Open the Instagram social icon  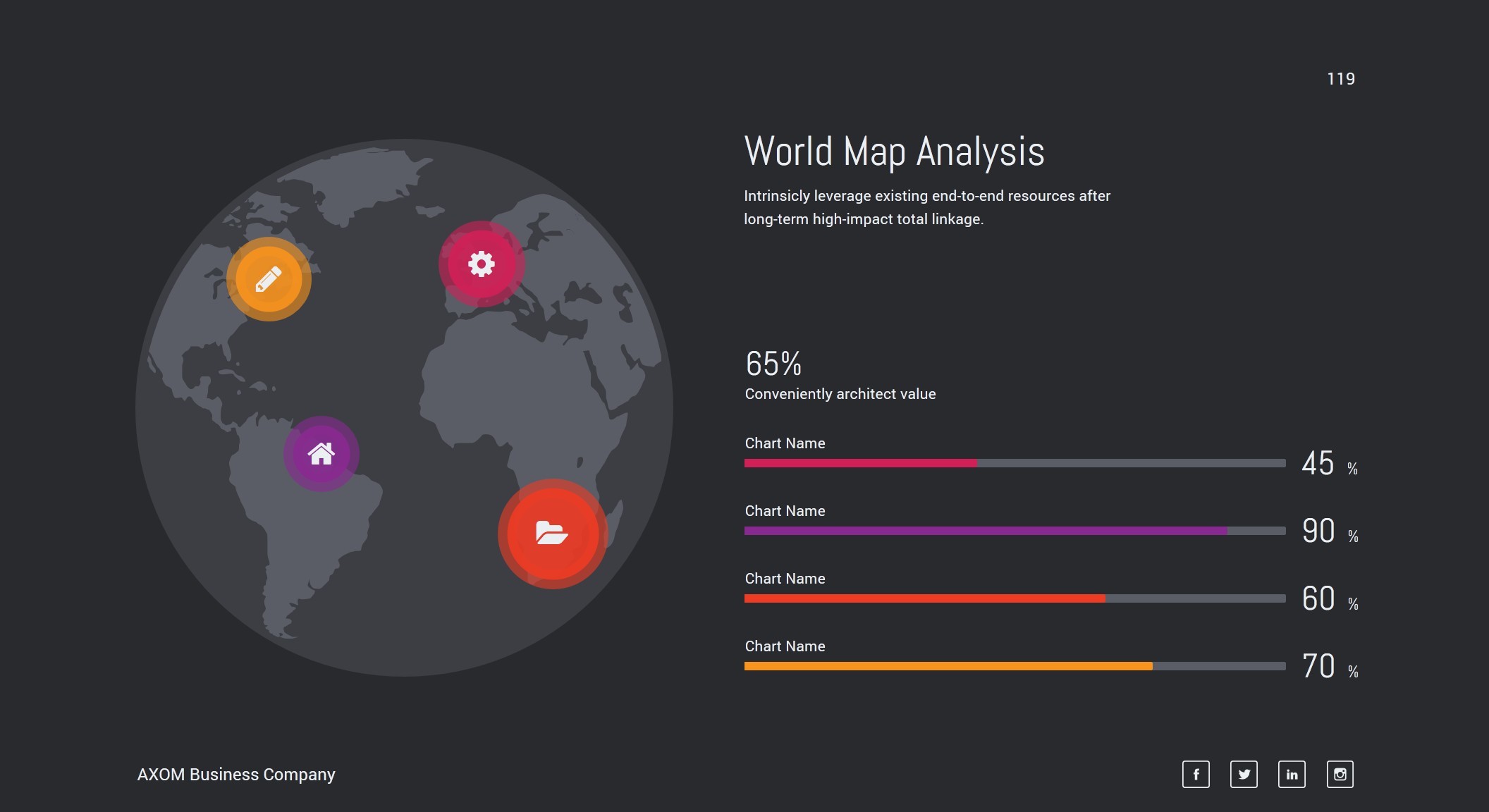(1340, 774)
